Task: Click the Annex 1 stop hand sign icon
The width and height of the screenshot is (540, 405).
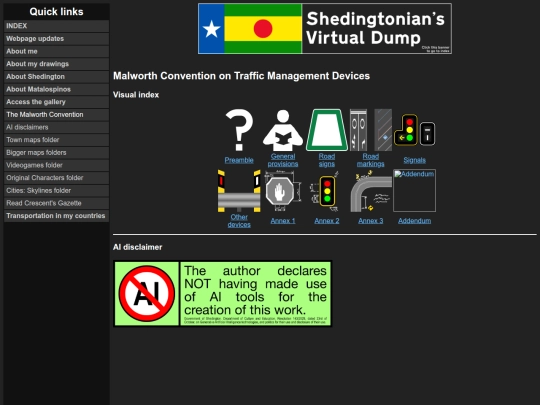Action: pyautogui.click(x=283, y=191)
